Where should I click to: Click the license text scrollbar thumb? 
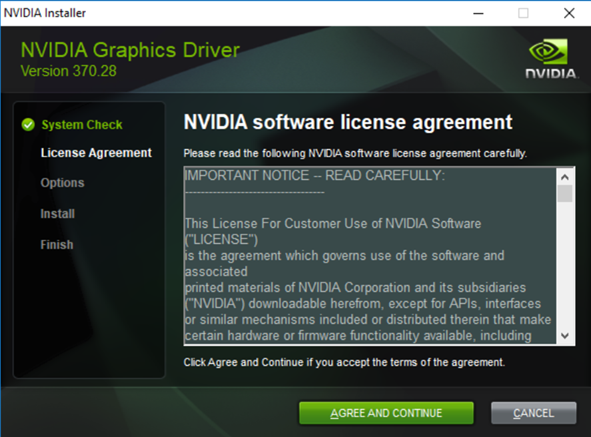pos(565,193)
